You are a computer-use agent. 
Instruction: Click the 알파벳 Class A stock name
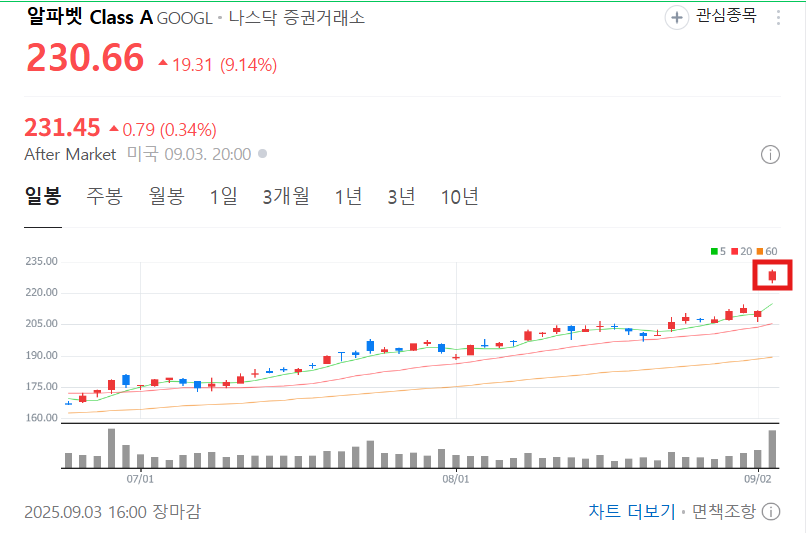coord(90,17)
